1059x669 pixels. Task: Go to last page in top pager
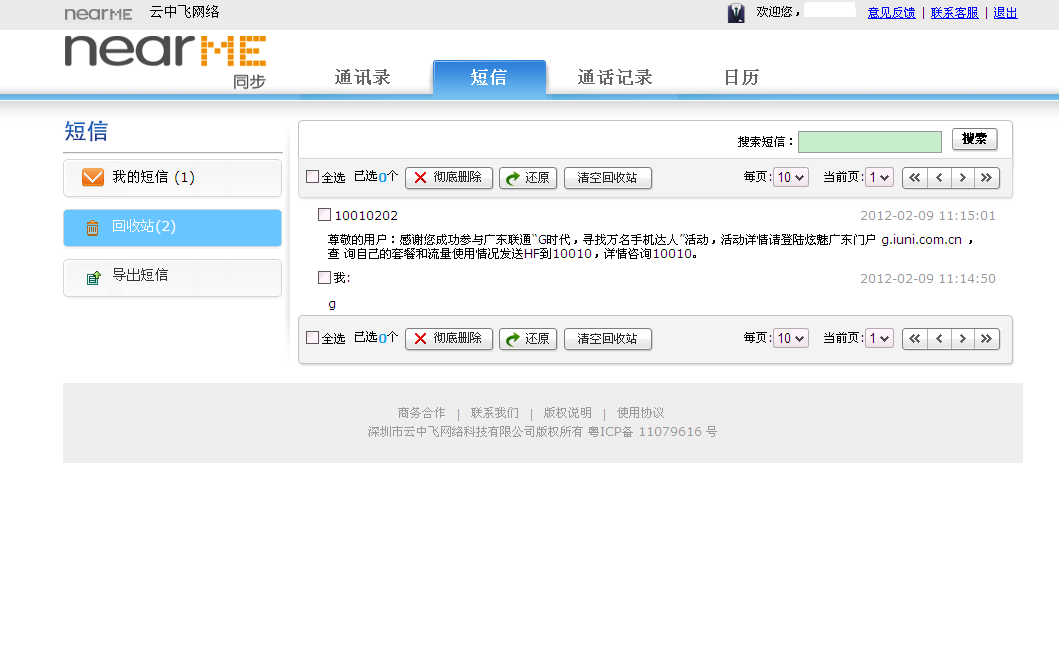pyautogui.click(x=987, y=178)
